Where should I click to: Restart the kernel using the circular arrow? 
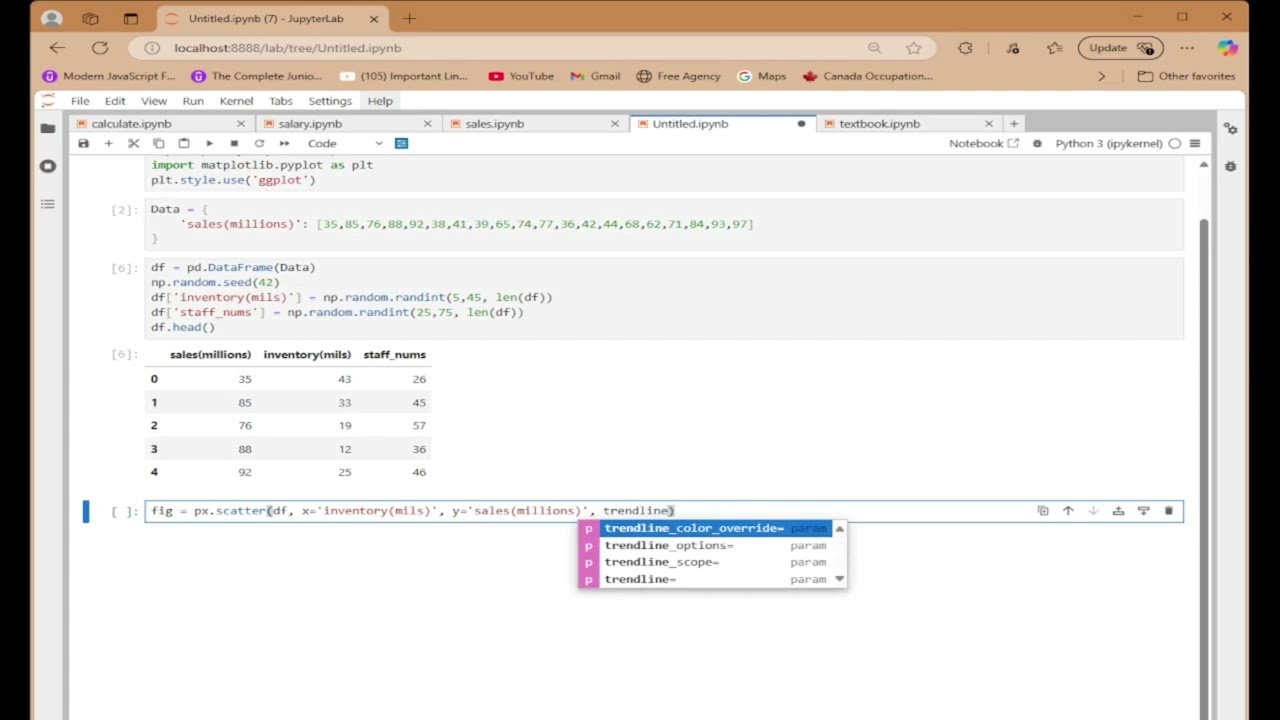259,143
